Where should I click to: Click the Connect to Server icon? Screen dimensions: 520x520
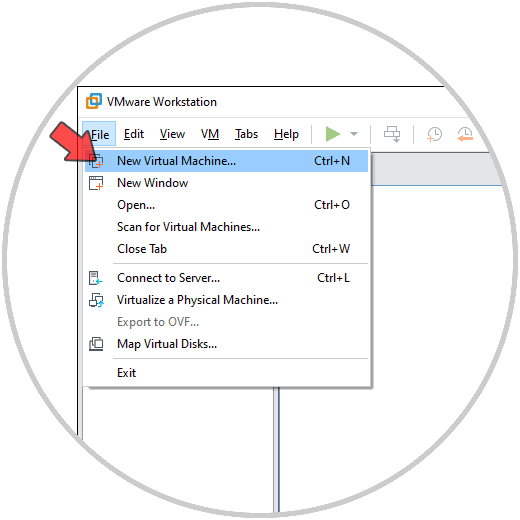click(96, 278)
